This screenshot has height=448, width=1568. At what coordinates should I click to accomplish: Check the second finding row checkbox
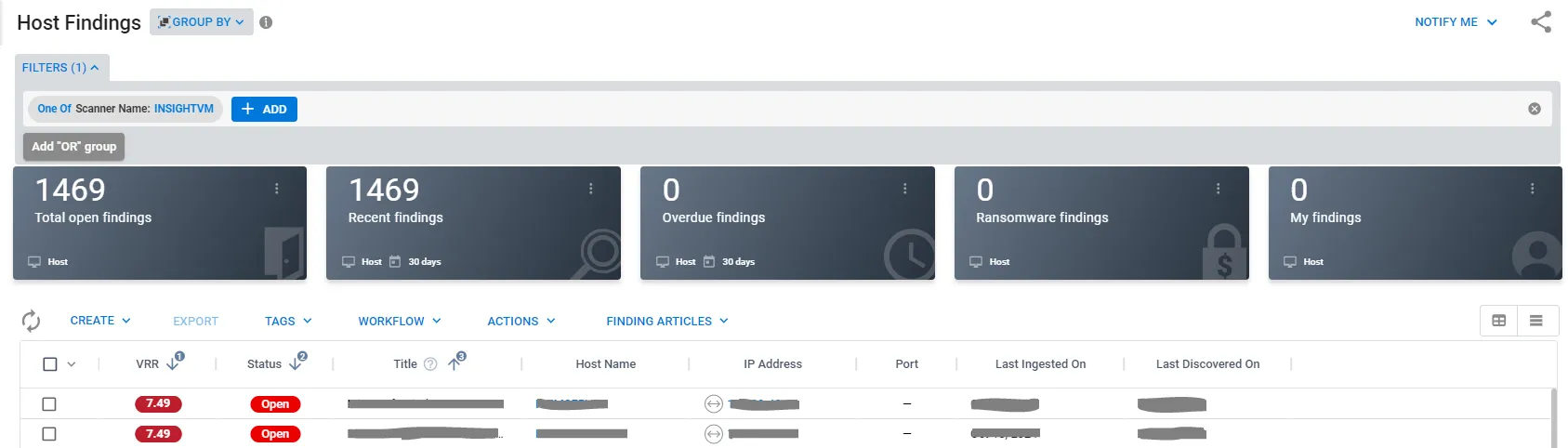coord(49,434)
